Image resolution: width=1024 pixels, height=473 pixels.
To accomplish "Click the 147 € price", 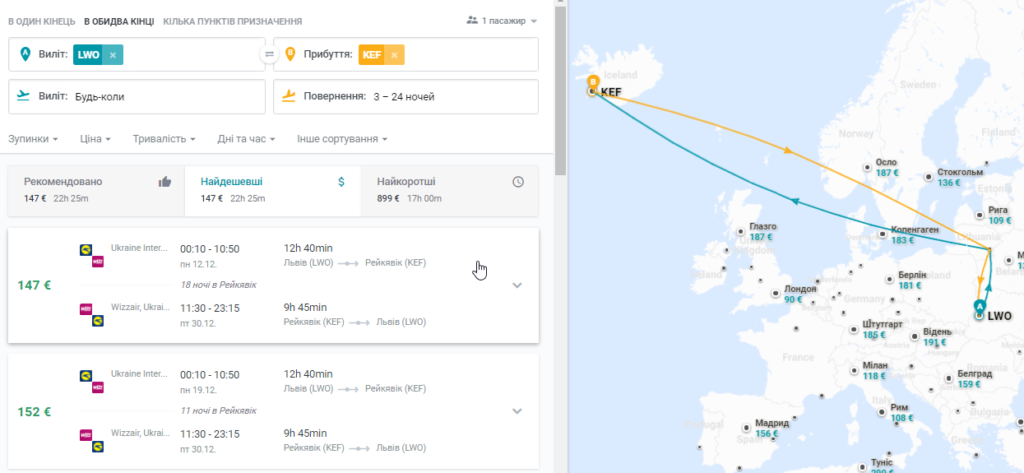I will click(x=34, y=285).
